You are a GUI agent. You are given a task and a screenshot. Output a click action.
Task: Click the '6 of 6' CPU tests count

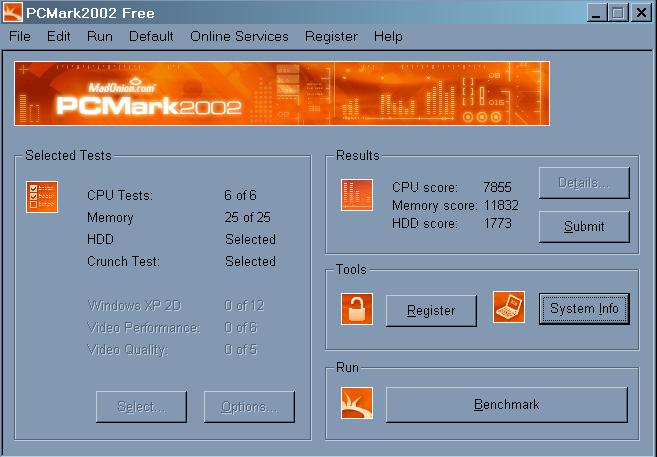coord(240,195)
